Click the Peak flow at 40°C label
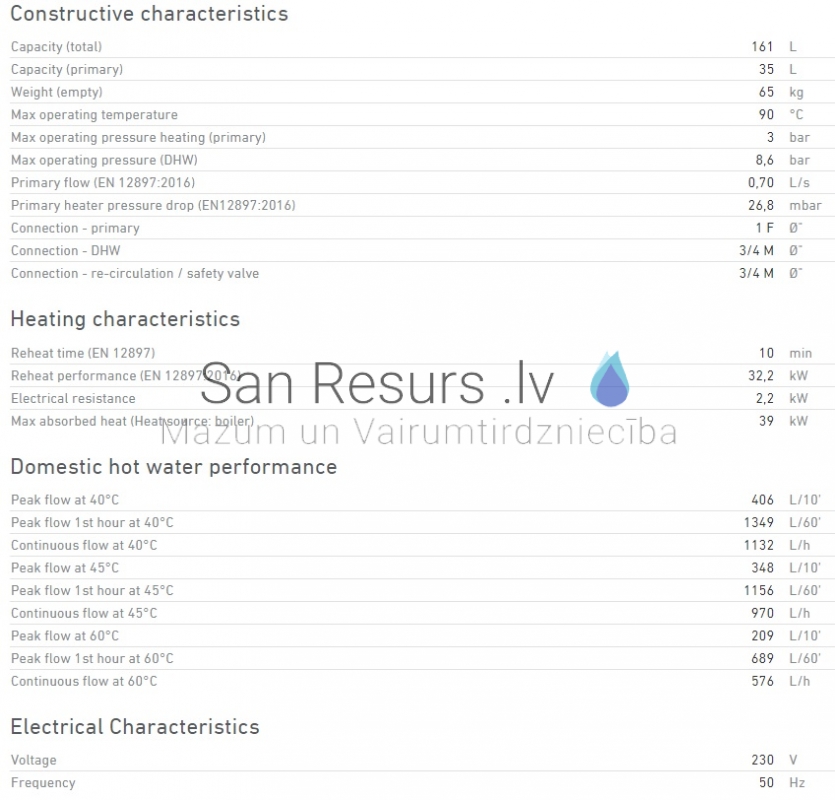 click(65, 500)
